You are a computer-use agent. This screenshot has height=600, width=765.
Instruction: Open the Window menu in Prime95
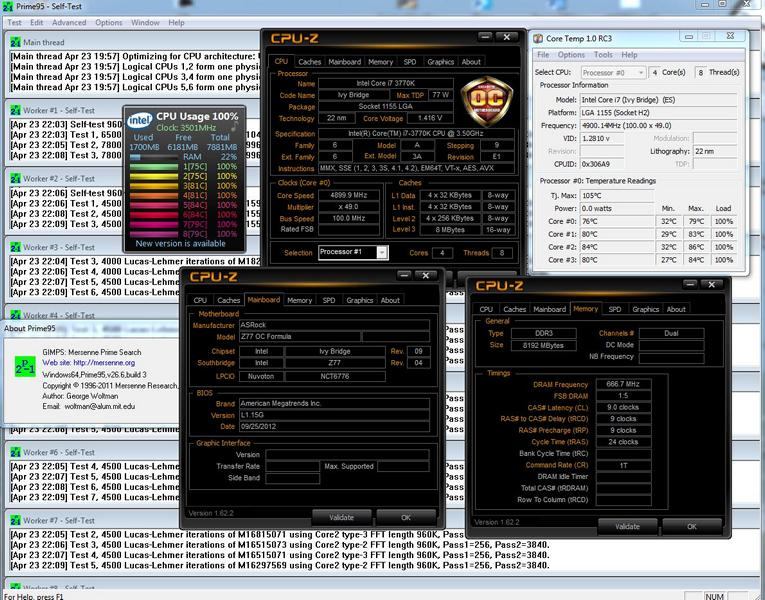point(145,22)
